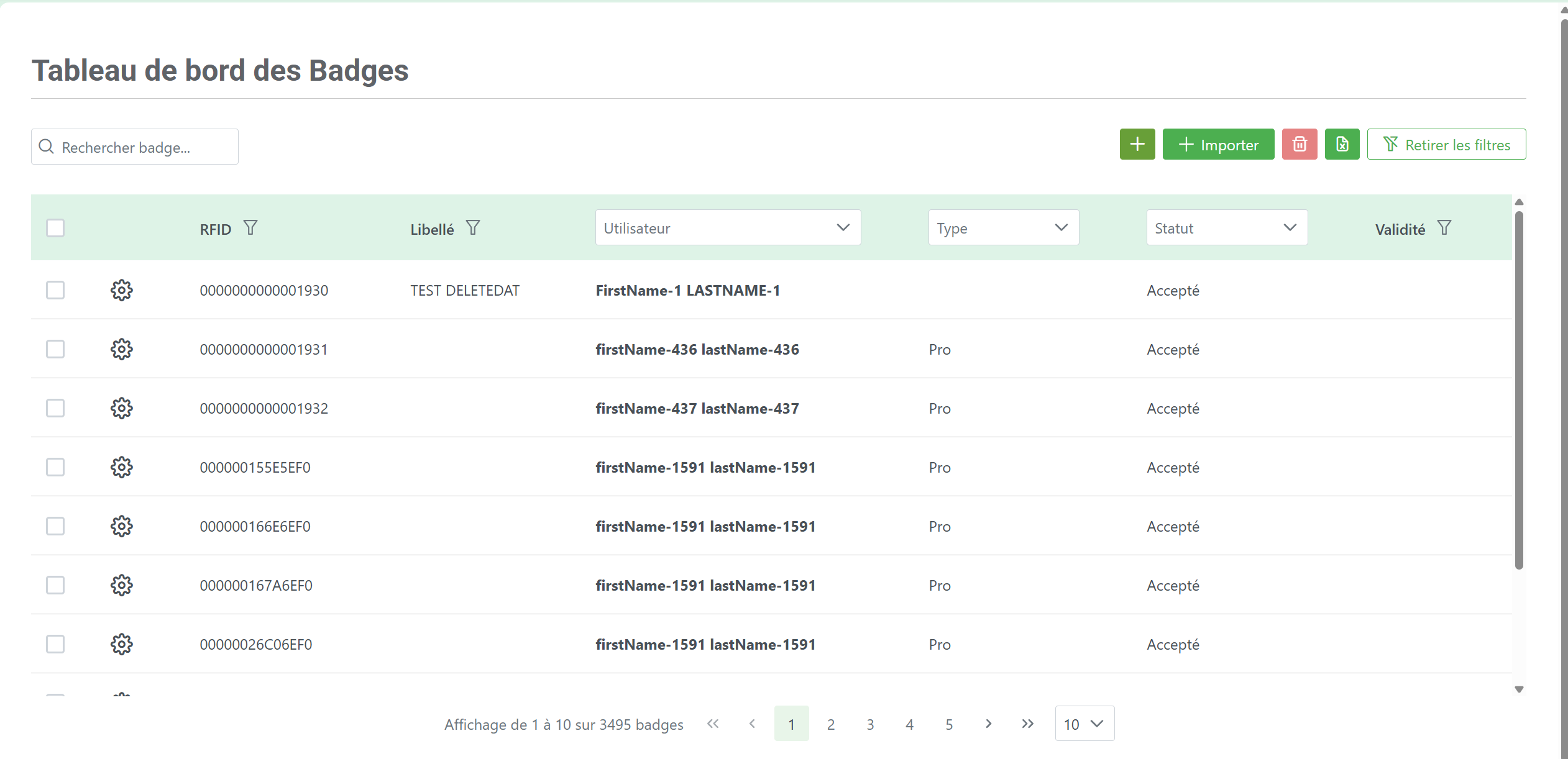Click the green plus add badge button
1568x759 pixels.
tap(1137, 144)
